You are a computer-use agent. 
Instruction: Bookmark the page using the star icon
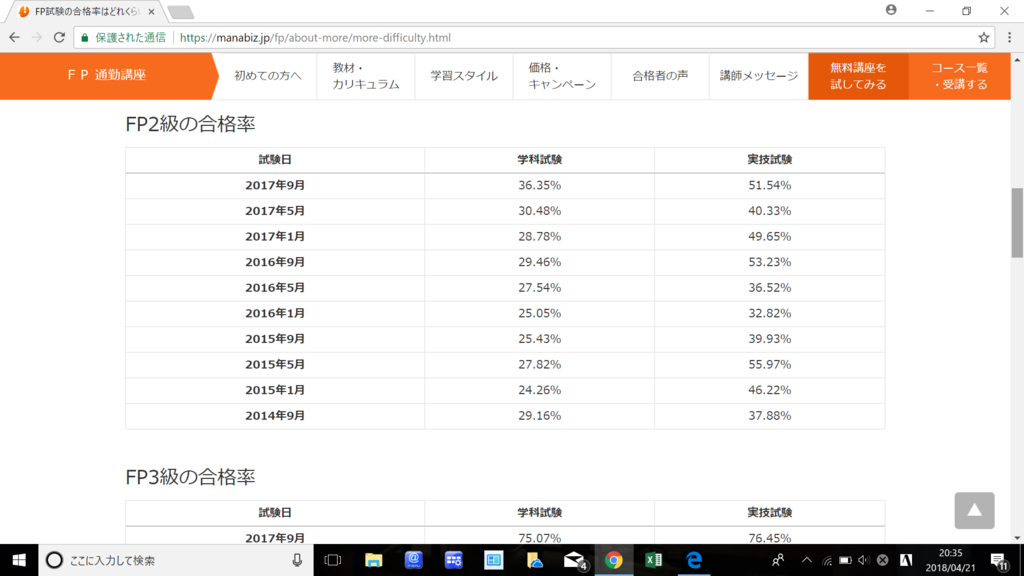point(984,38)
